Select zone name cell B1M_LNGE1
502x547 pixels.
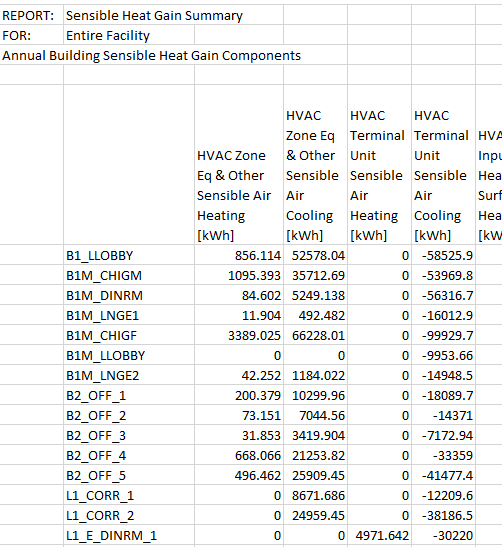click(x=129, y=315)
